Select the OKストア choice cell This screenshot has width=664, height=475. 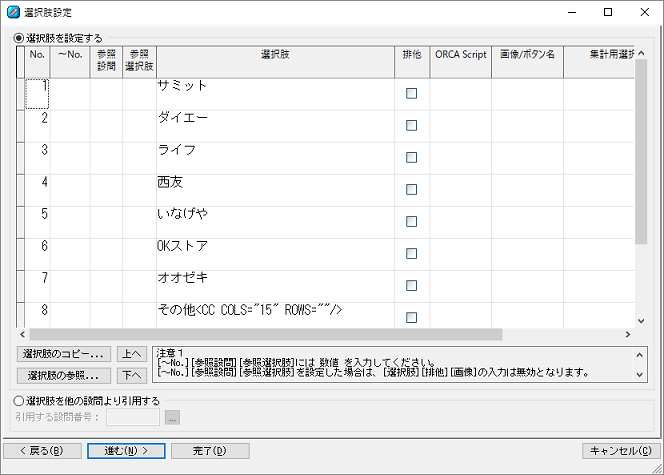pyautogui.click(x=275, y=254)
